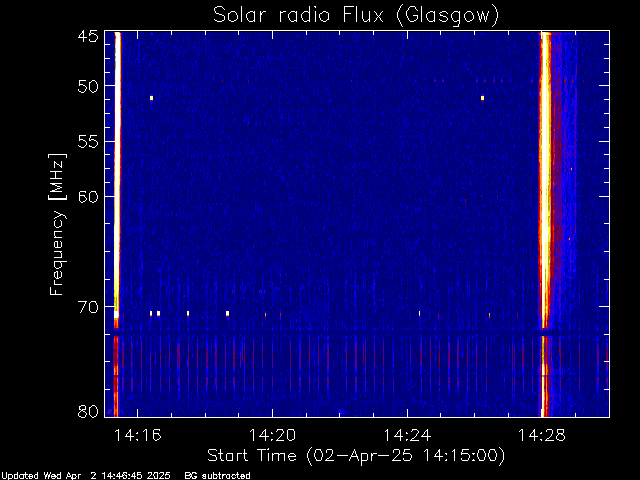Click the 'Updated Wed Apr 2 14:46:45 2025' text
Viewport: 640px width, 480px height.
[x=86, y=476]
